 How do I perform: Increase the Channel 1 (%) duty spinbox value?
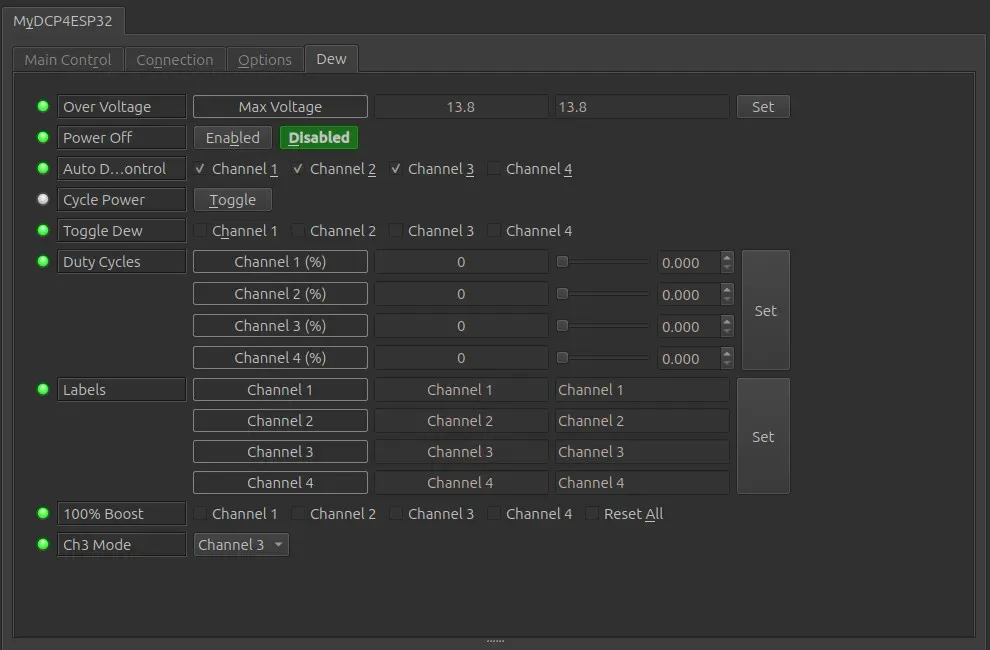pos(727,257)
